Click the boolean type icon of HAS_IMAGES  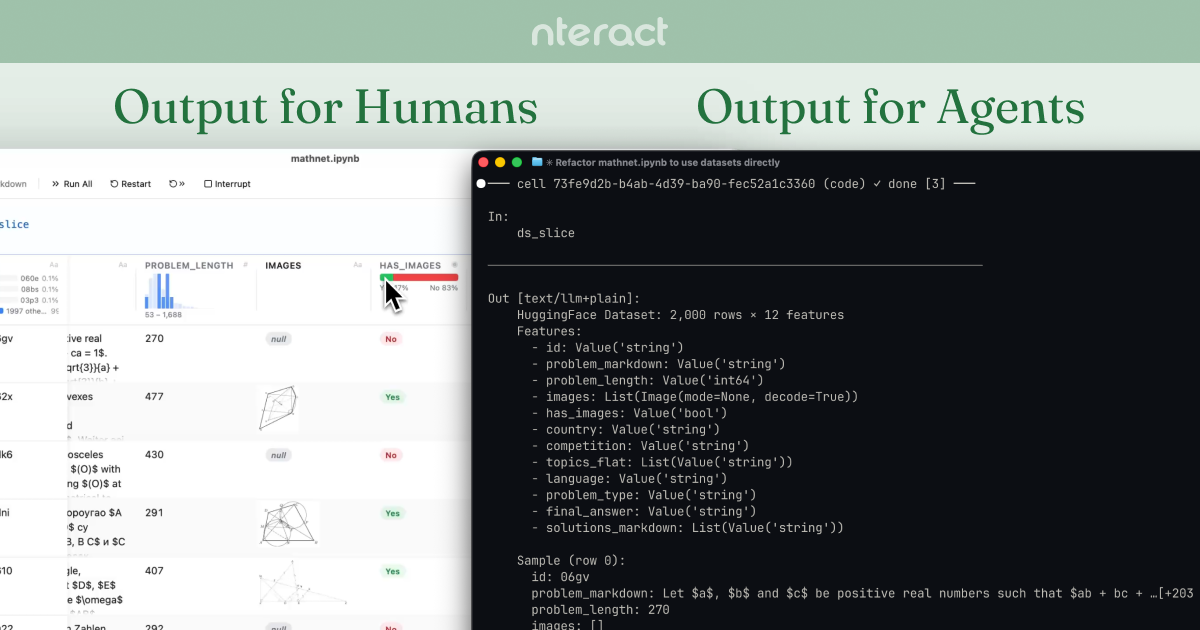click(454, 266)
